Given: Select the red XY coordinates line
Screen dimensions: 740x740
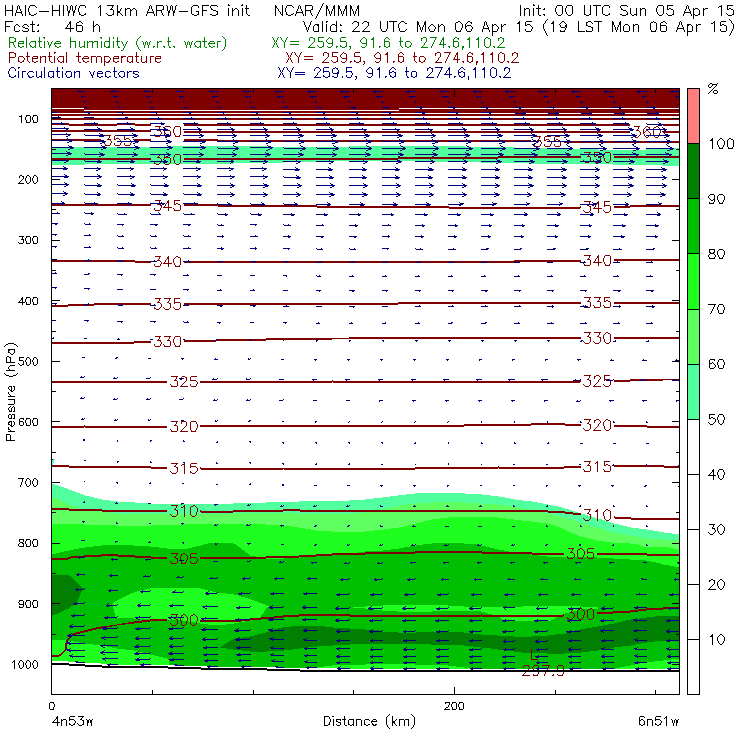Looking at the screenshot, I should [x=402, y=58].
